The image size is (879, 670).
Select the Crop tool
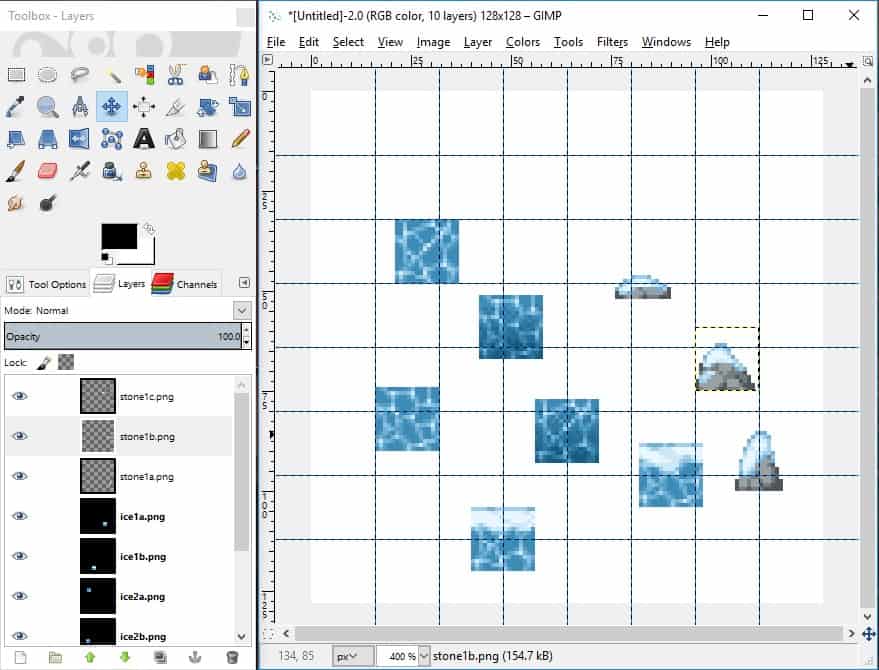tap(175, 107)
